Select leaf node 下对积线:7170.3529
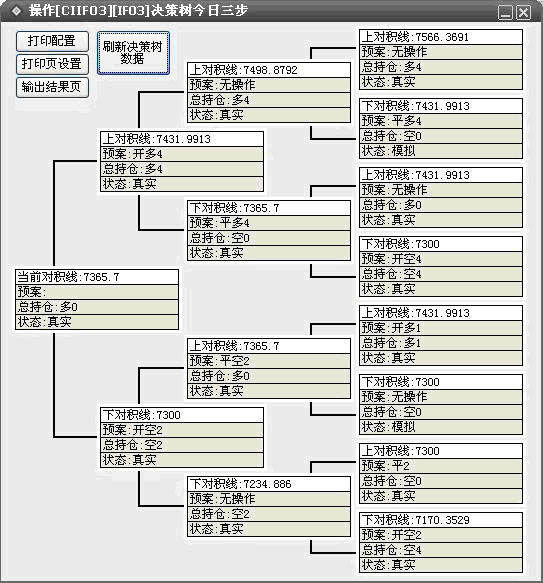 (x=441, y=542)
